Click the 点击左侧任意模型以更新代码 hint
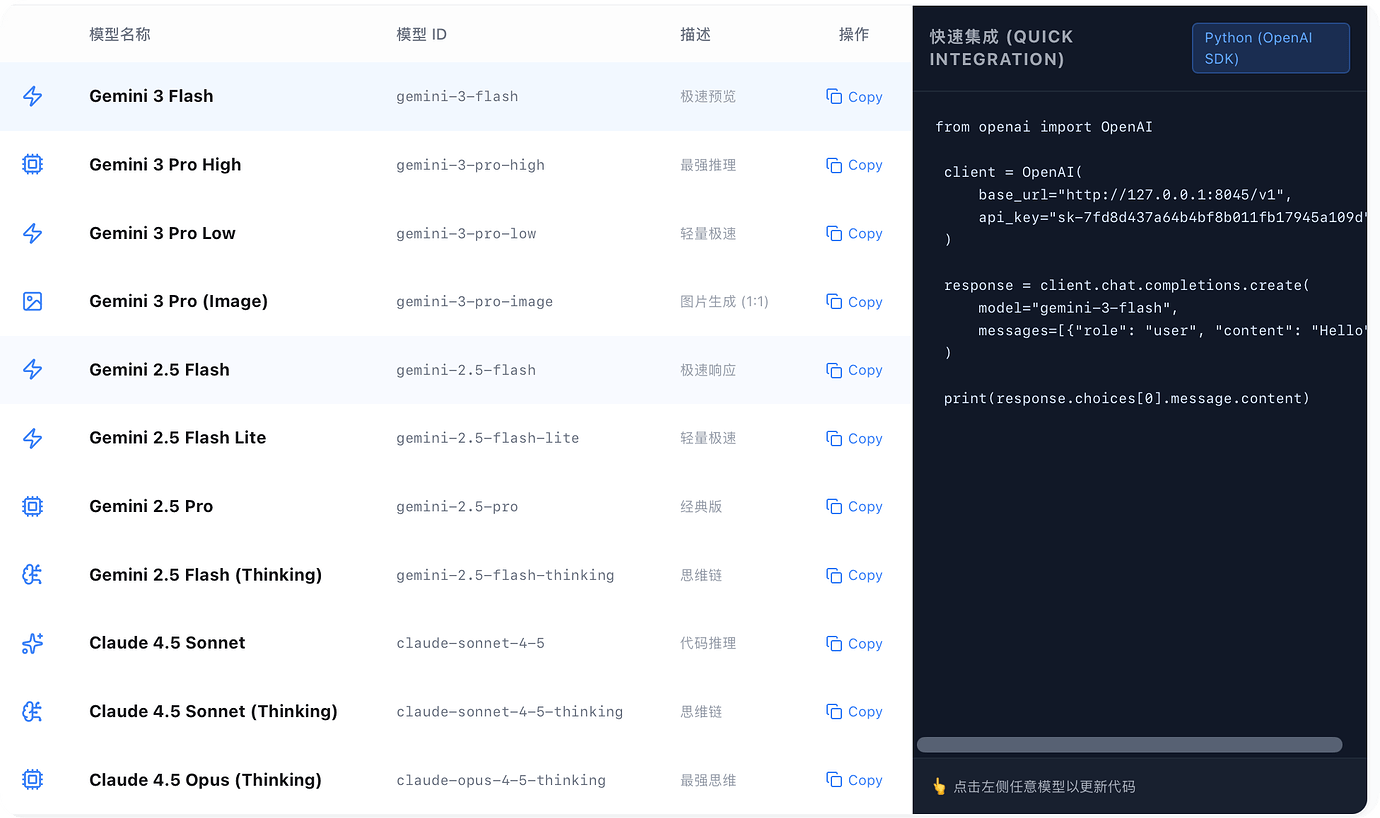Screen dimensions: 1380x818 click(x=1044, y=786)
